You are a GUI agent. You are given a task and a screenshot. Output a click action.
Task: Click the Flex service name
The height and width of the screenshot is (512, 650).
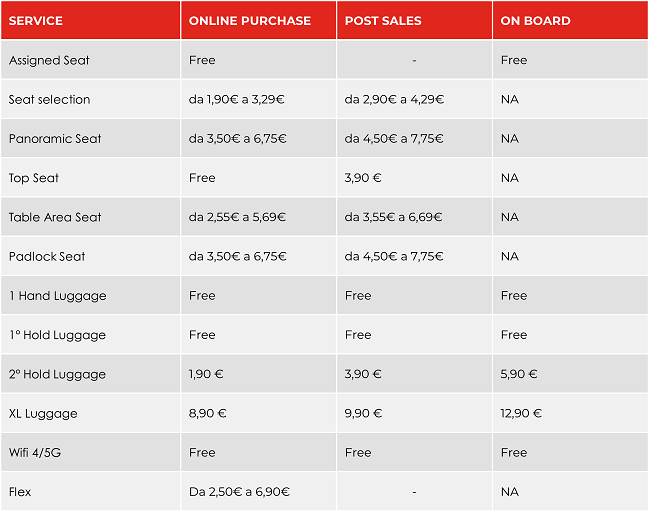click(21, 492)
